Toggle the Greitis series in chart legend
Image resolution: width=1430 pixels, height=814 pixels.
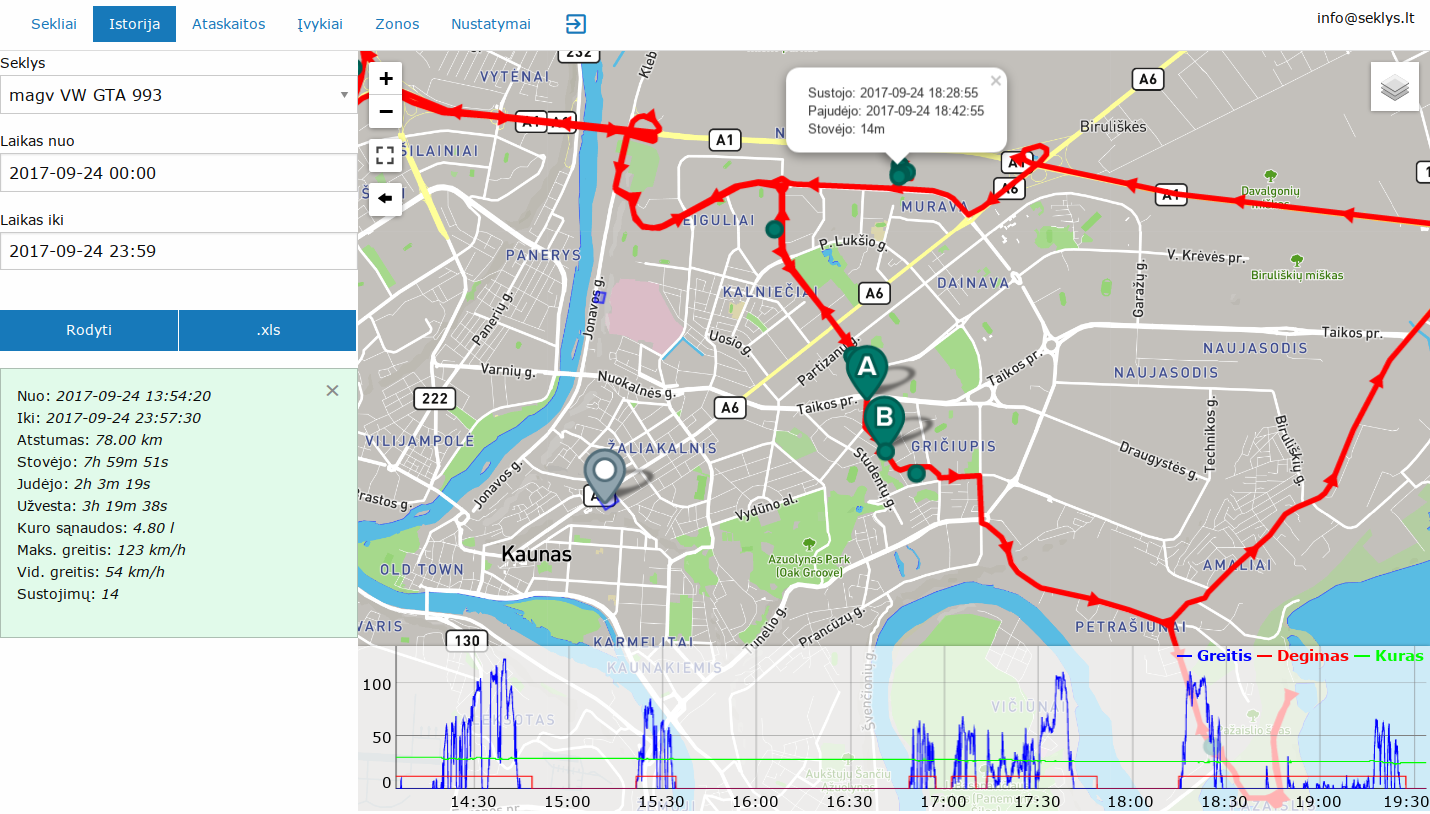(x=1214, y=656)
